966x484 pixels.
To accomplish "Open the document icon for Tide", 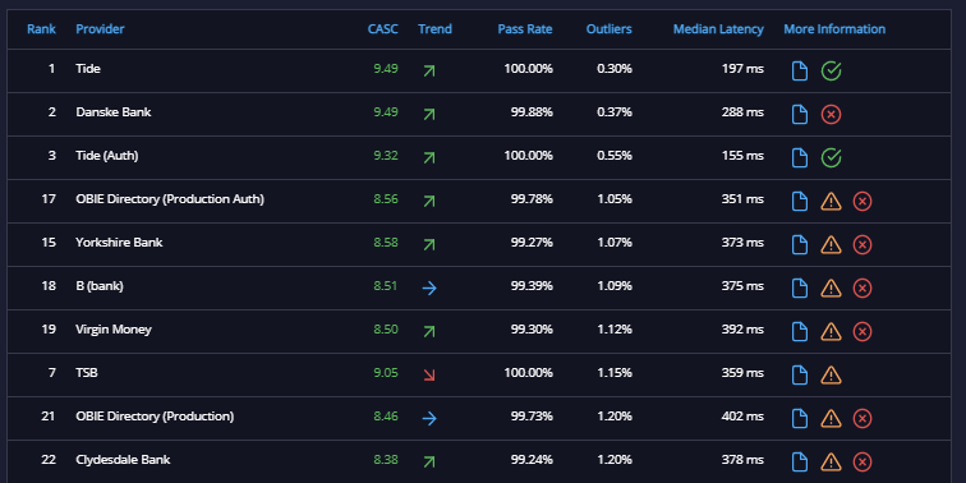I will click(799, 71).
